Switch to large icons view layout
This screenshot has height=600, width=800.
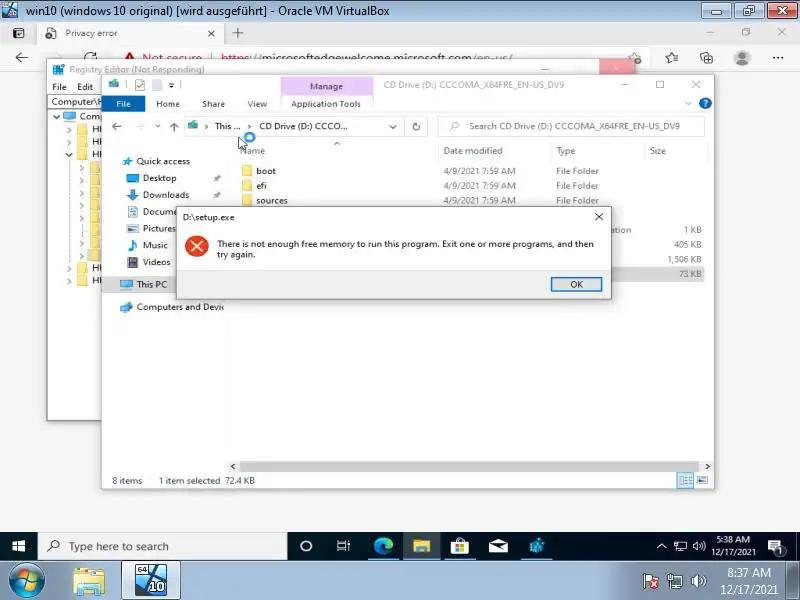[703, 480]
